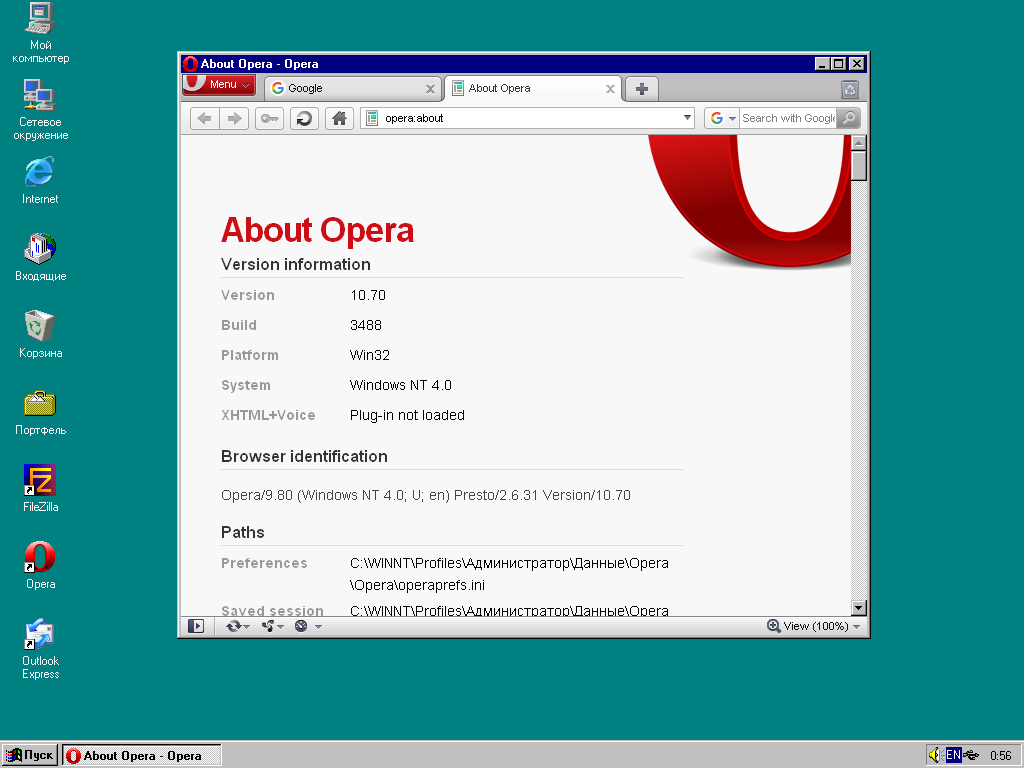Click the browser identification user agent string

pos(426,495)
